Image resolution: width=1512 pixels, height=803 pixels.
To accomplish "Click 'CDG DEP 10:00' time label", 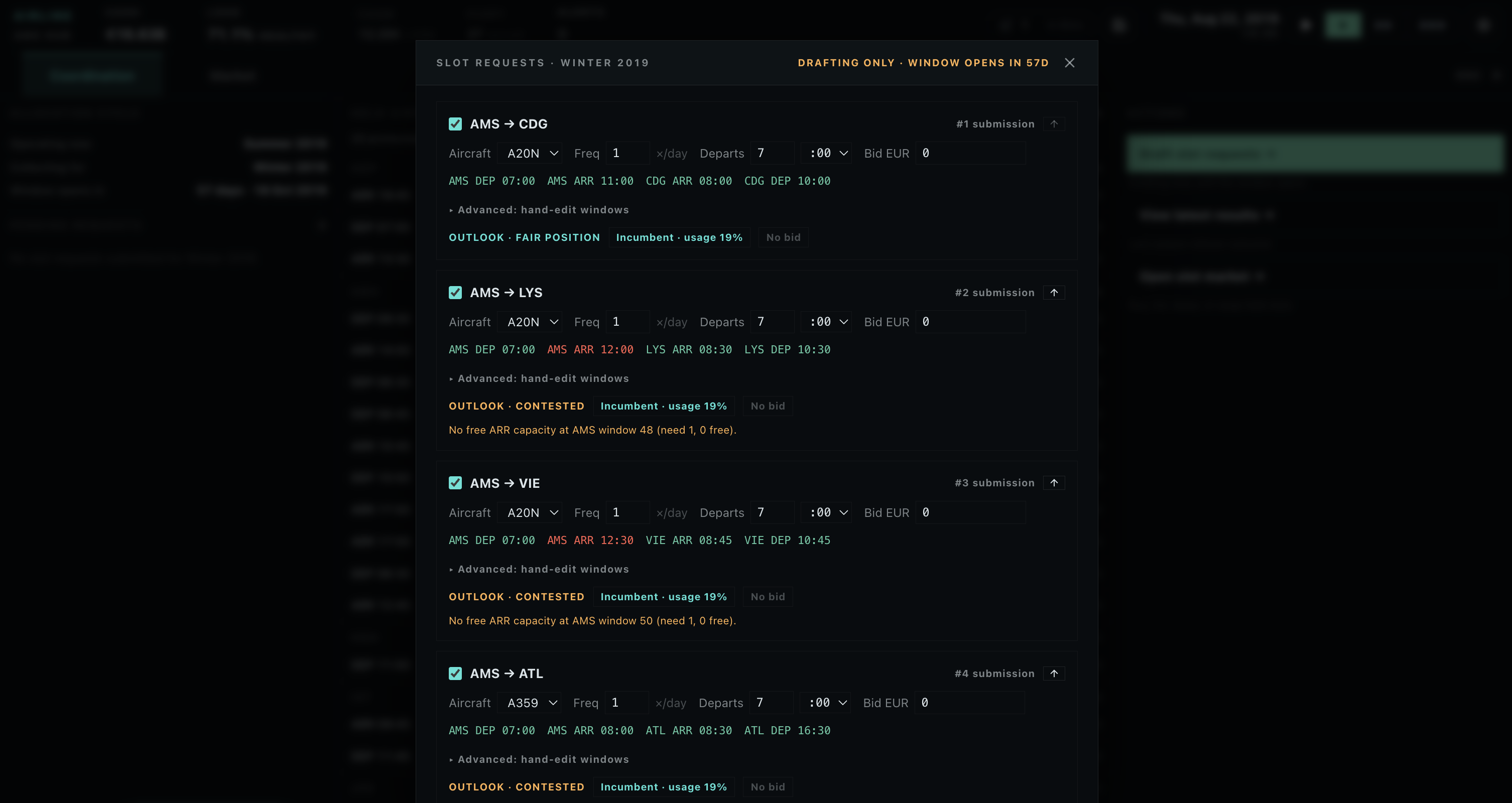I will pyautogui.click(x=787, y=181).
